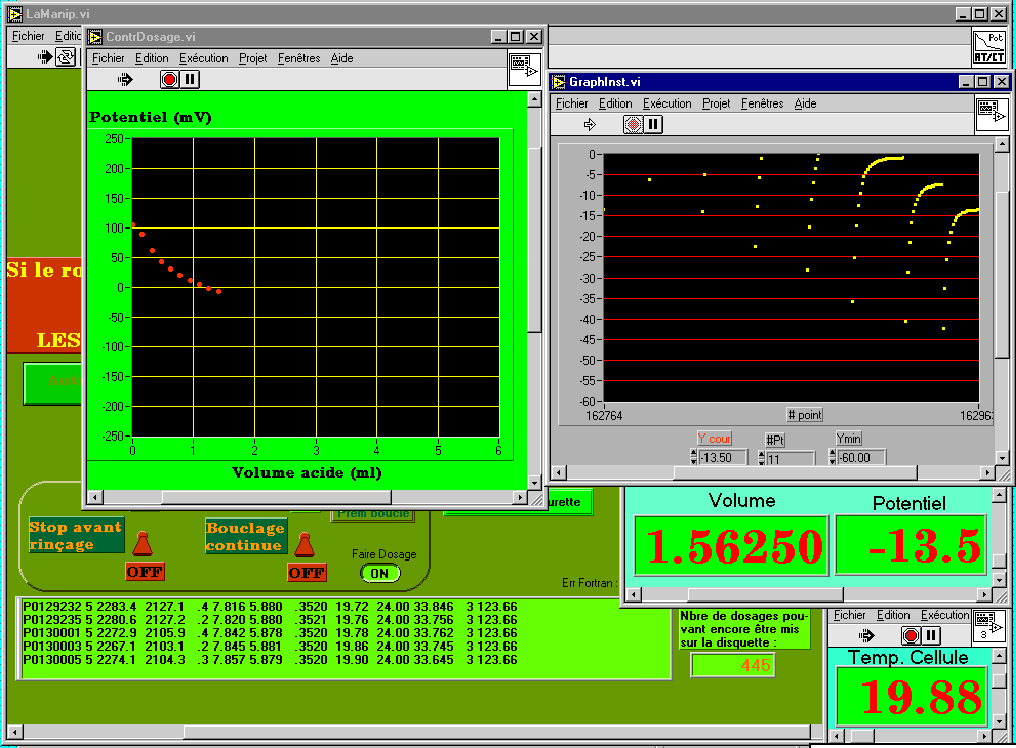Screen dimensions: 1016x748
Task: Open the Fenêtres menu in GraphInst
Action: [x=762, y=103]
